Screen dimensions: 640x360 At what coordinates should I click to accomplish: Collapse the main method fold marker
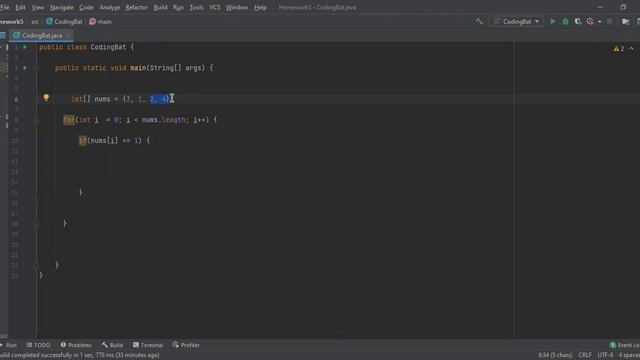pos(37,68)
